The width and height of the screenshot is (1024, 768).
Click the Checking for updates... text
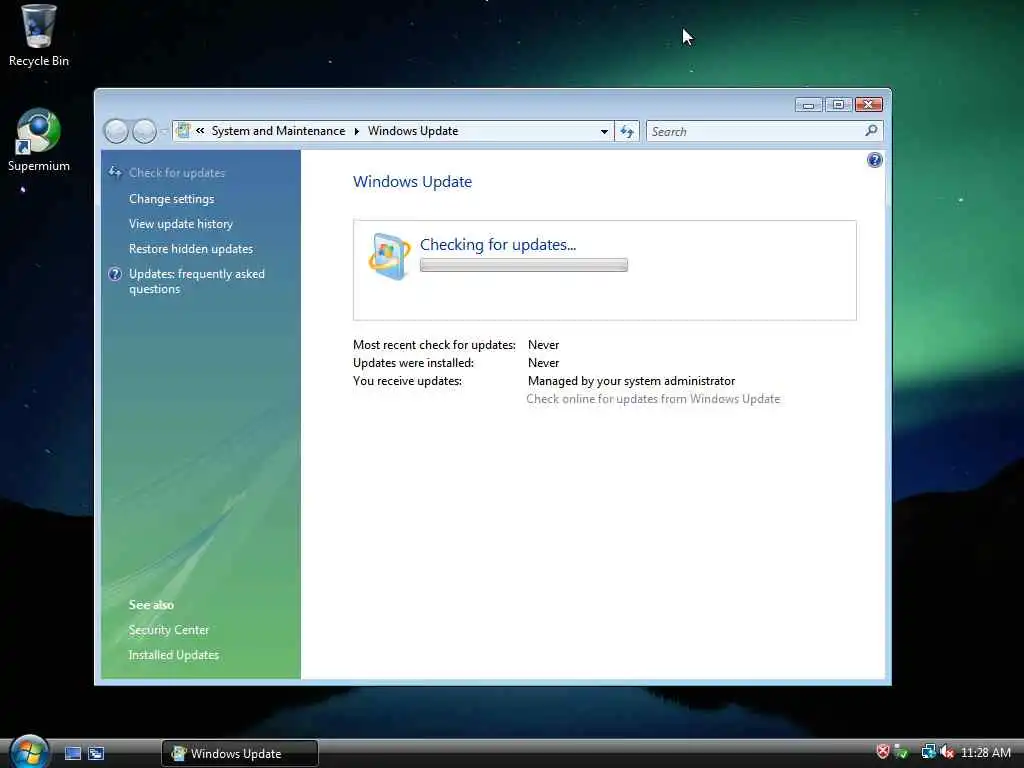coord(498,244)
